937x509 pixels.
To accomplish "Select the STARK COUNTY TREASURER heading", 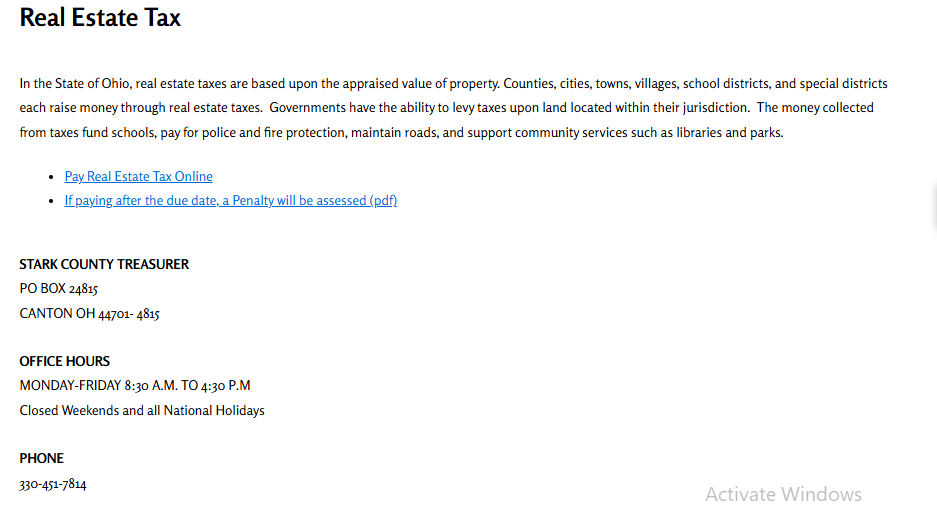I will [x=104, y=265].
